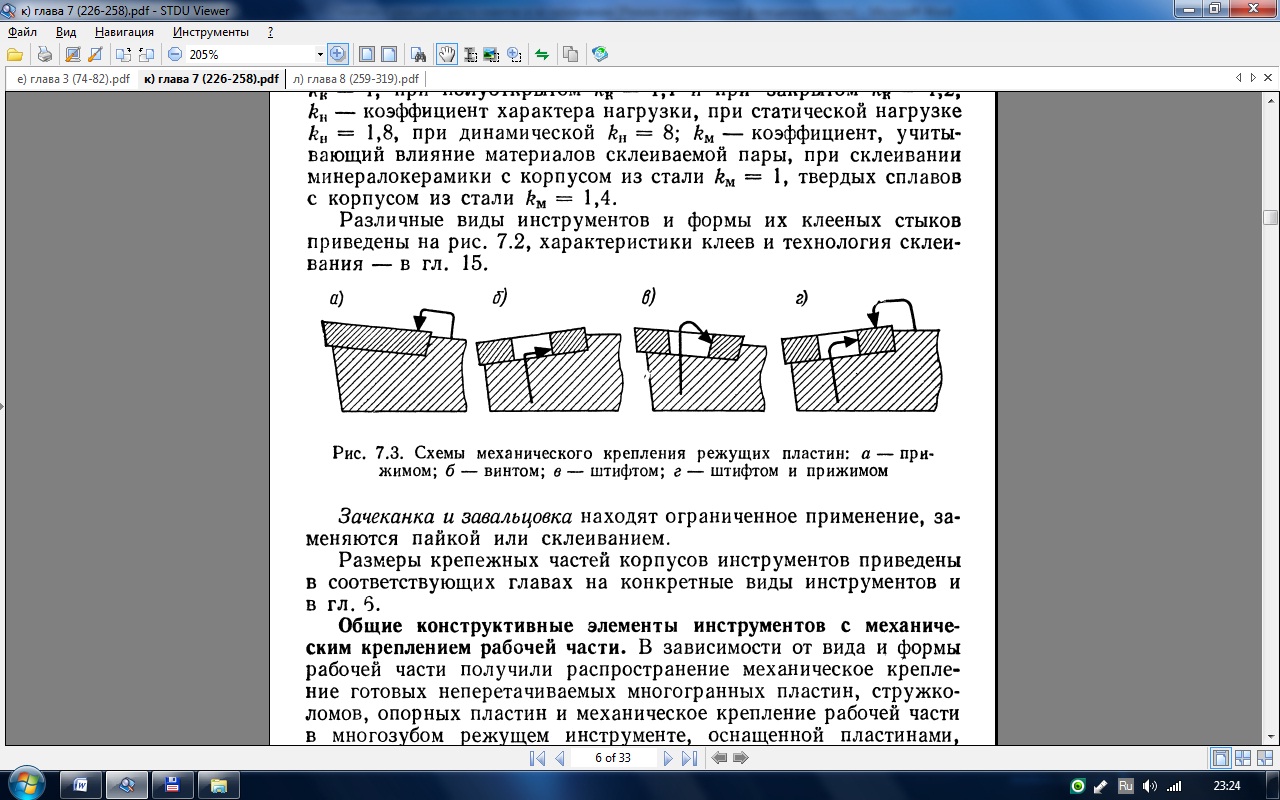Open the image settings toolbar icon
The height and width of the screenshot is (800, 1280).
click(71, 54)
